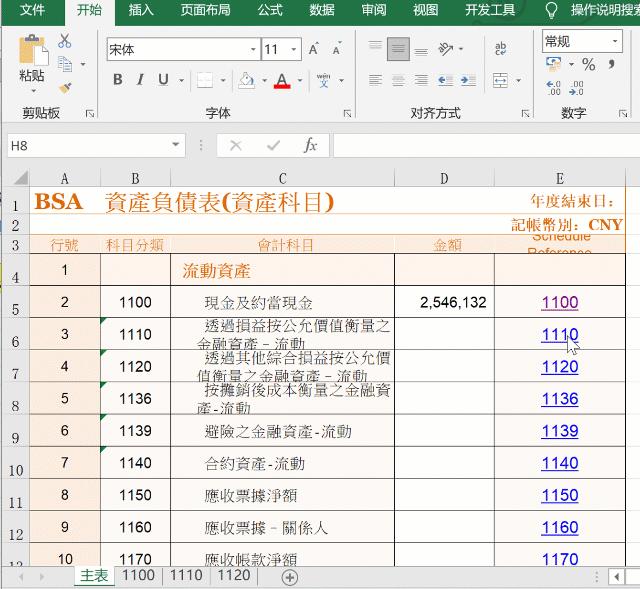
Task: Click the phonetic guide wén icon
Action: tap(323, 80)
